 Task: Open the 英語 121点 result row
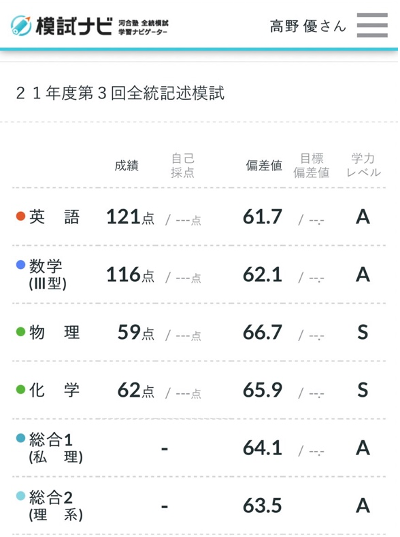click(x=199, y=216)
